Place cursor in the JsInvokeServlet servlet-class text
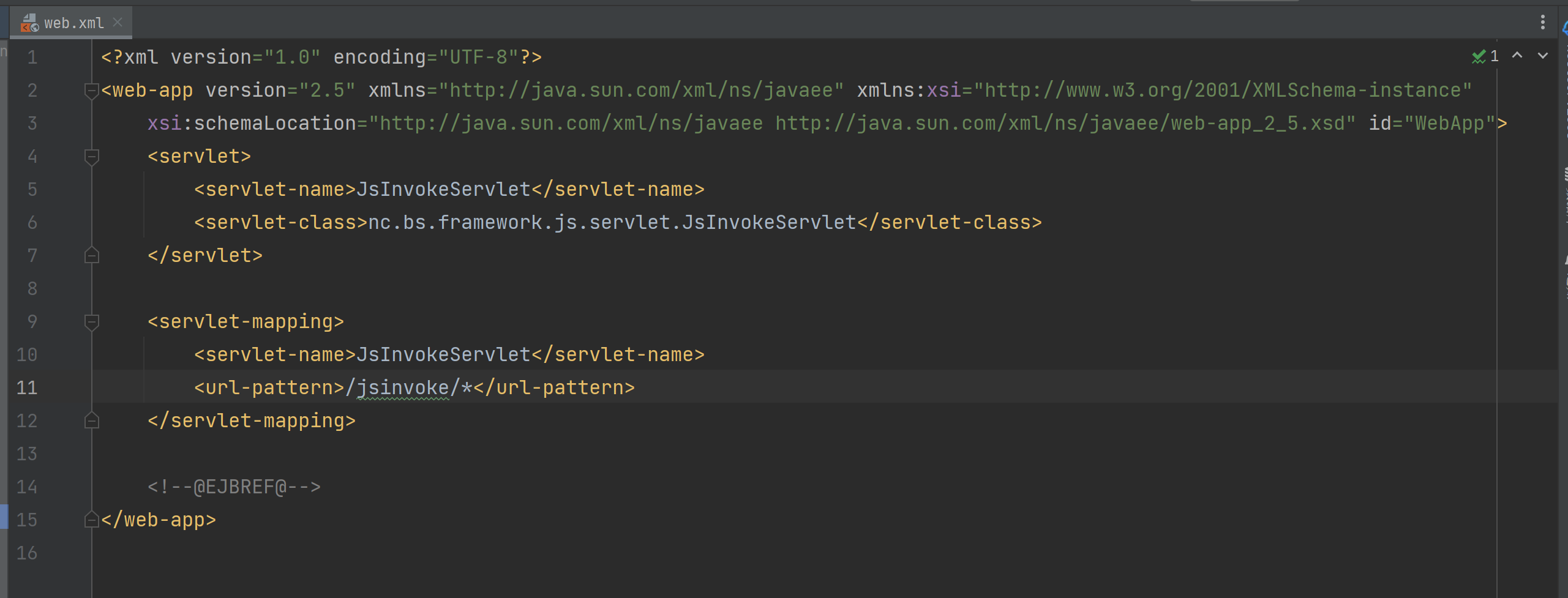1568x598 pixels. [768, 223]
